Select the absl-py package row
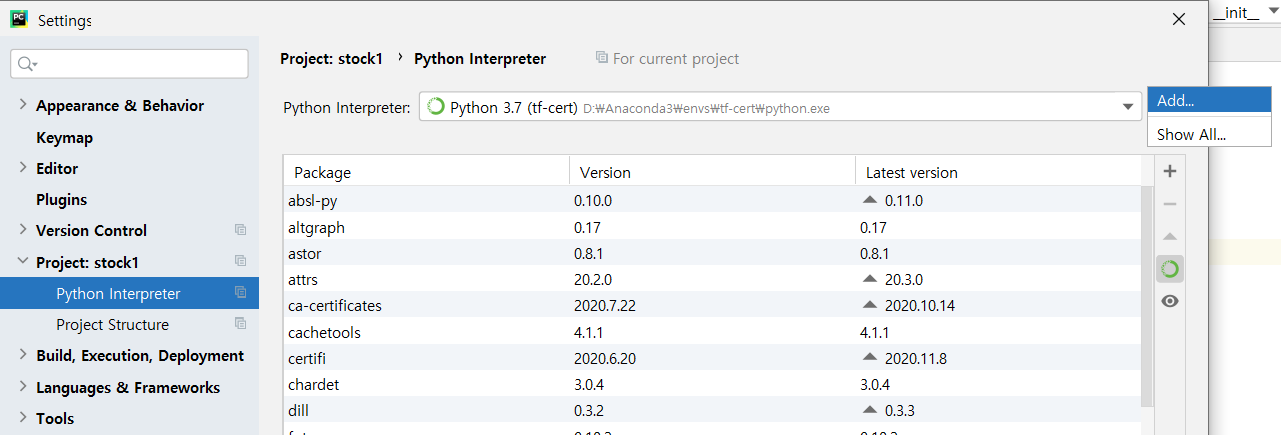Image resolution: width=1281 pixels, height=435 pixels. (x=712, y=200)
